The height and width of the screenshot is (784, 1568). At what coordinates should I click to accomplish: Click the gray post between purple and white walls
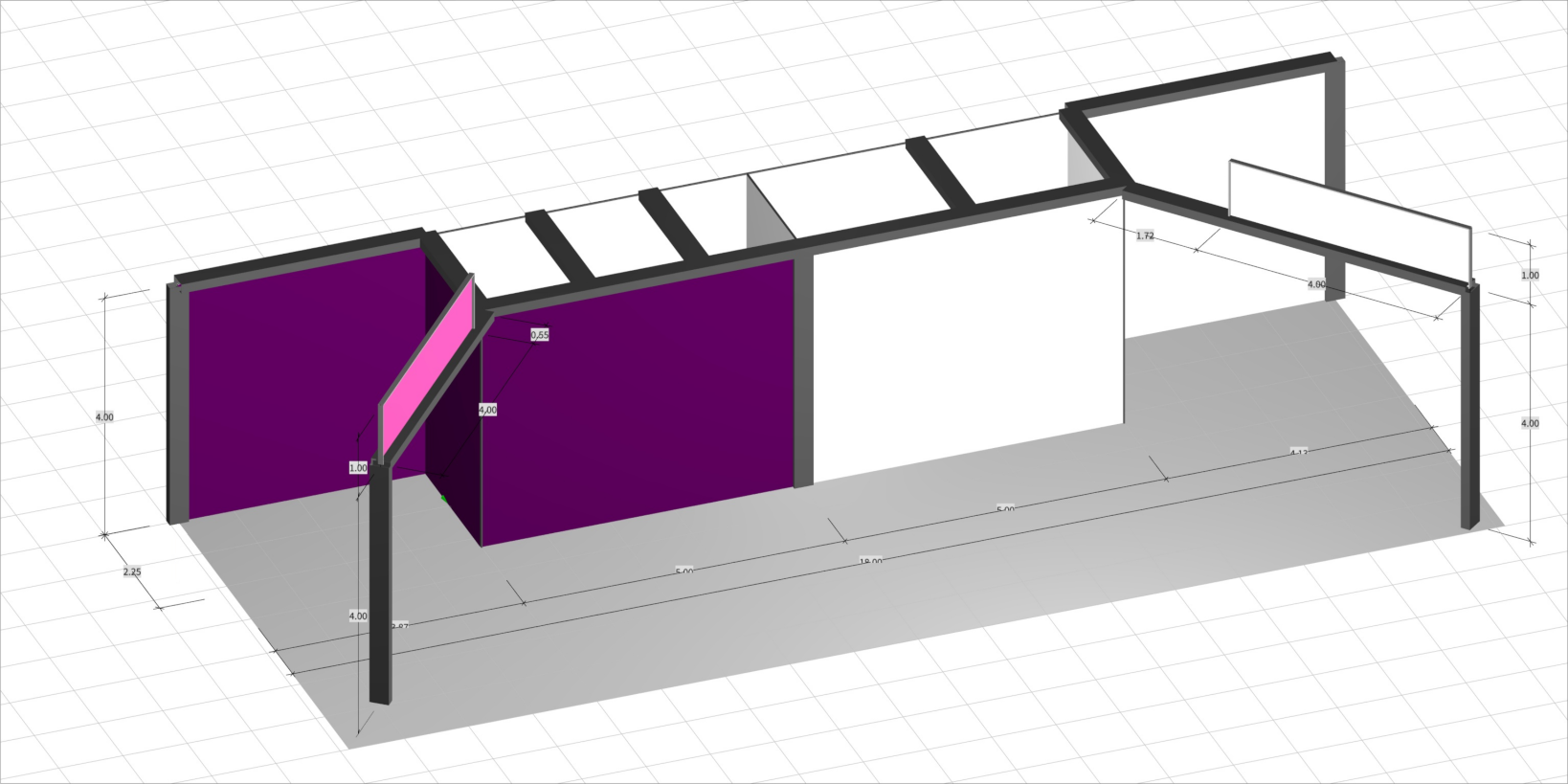(x=804, y=373)
